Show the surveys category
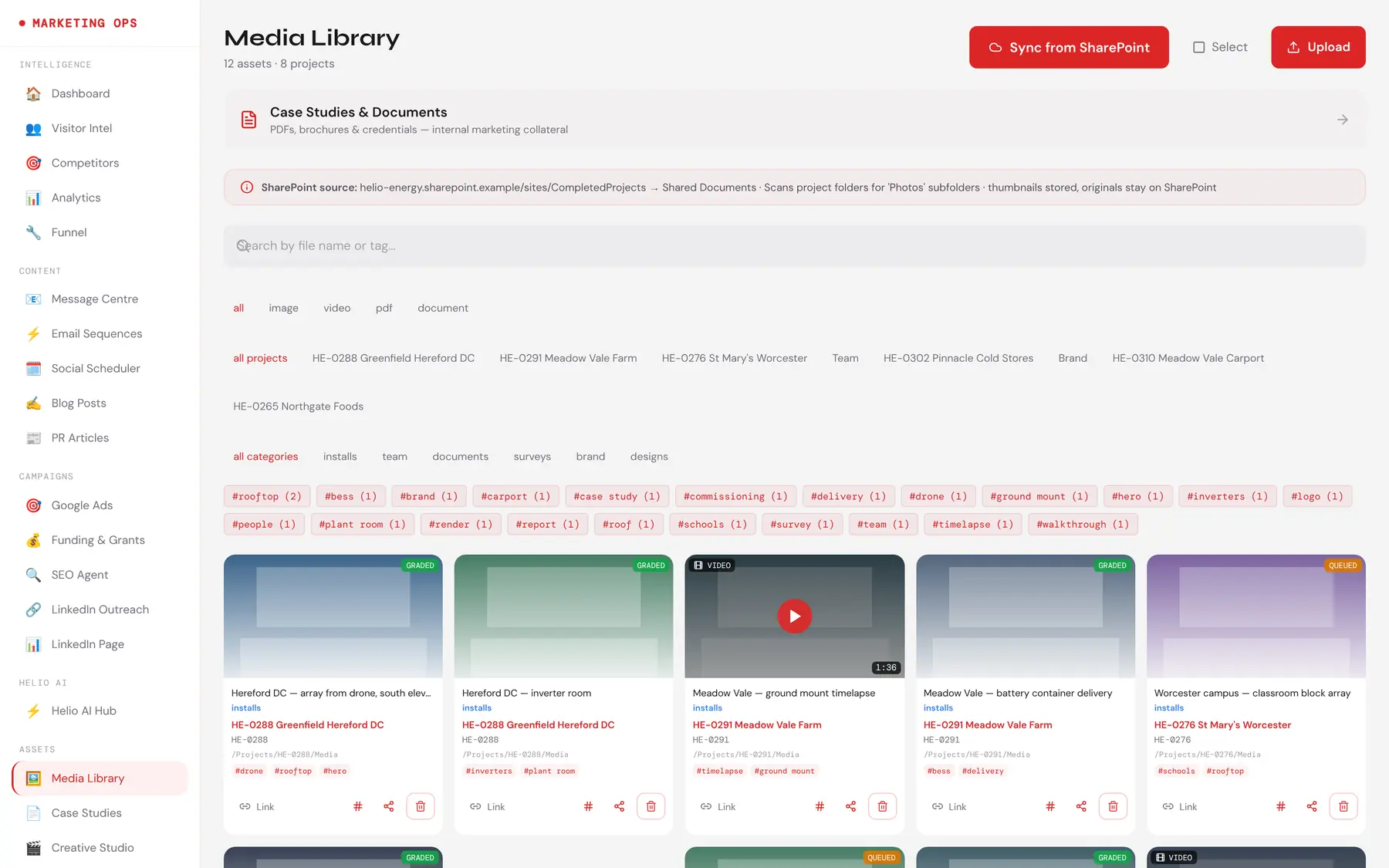The image size is (1389, 868). coord(532,457)
